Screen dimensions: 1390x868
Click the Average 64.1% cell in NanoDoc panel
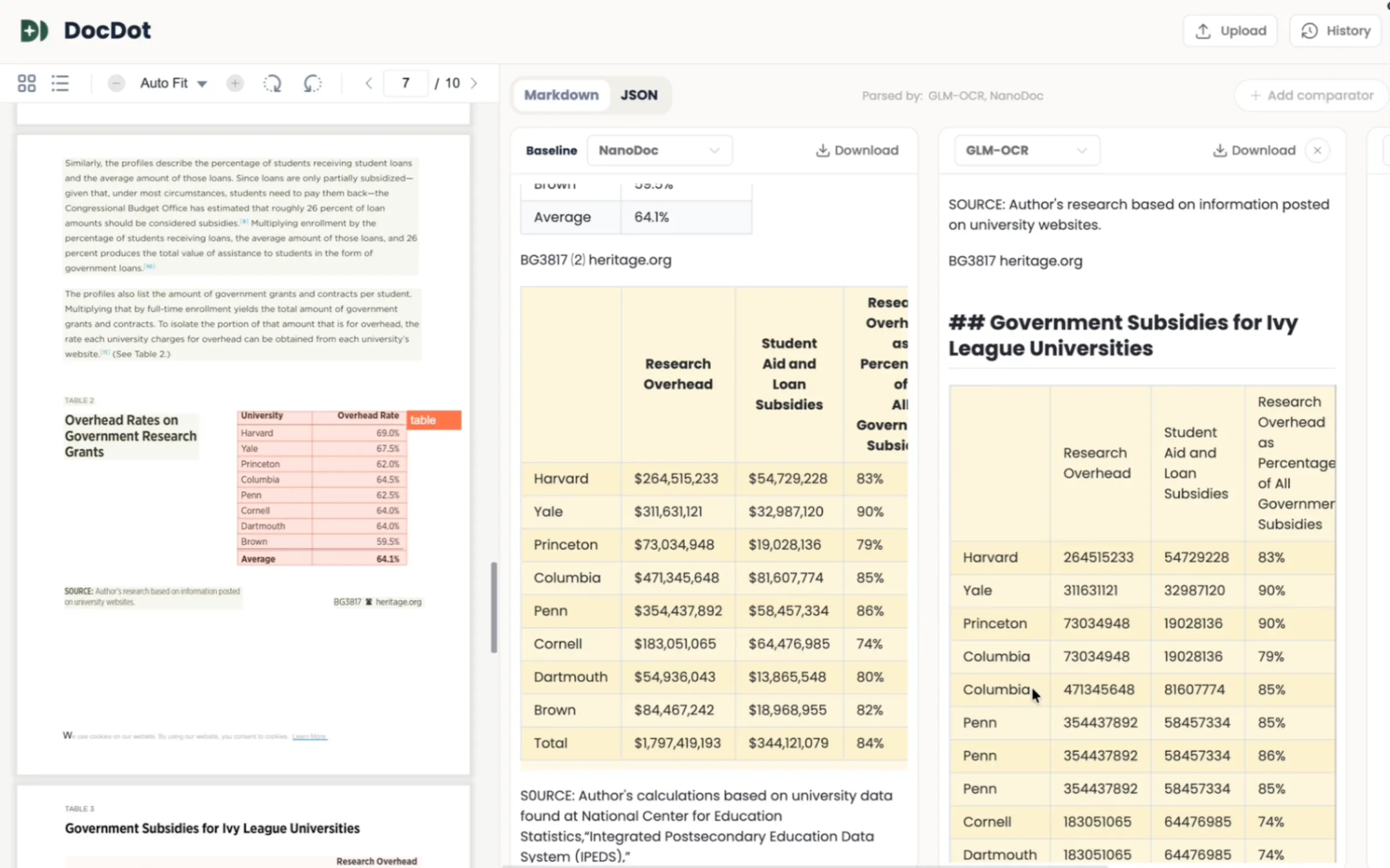pyautogui.click(x=686, y=217)
